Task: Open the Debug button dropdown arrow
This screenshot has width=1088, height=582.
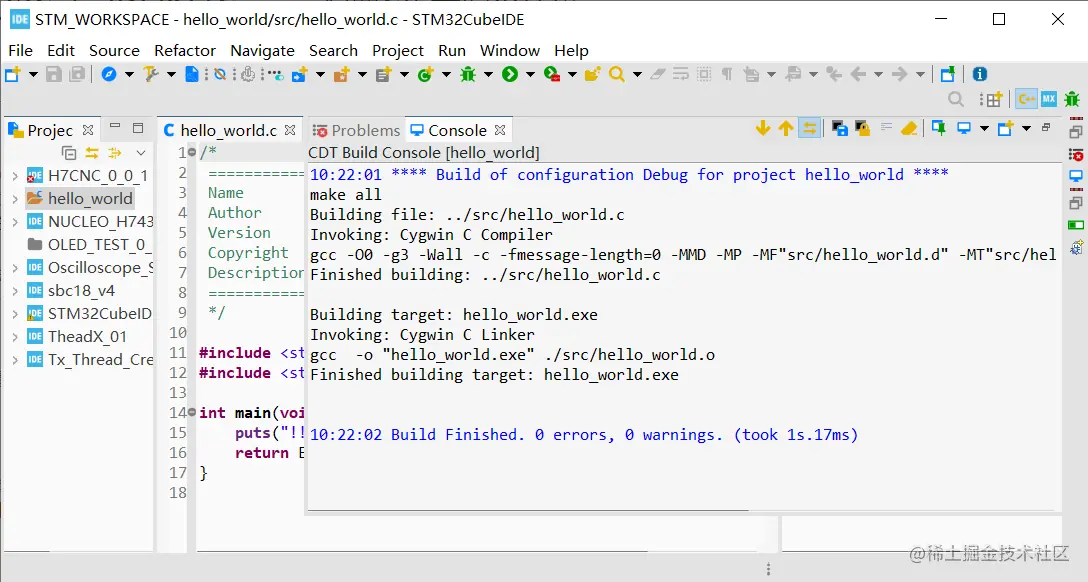Action: coord(488,74)
